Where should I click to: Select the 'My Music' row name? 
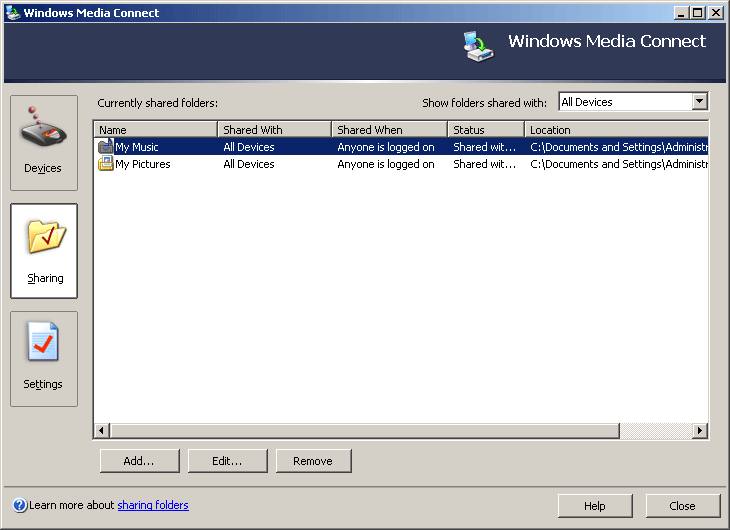[x=137, y=147]
